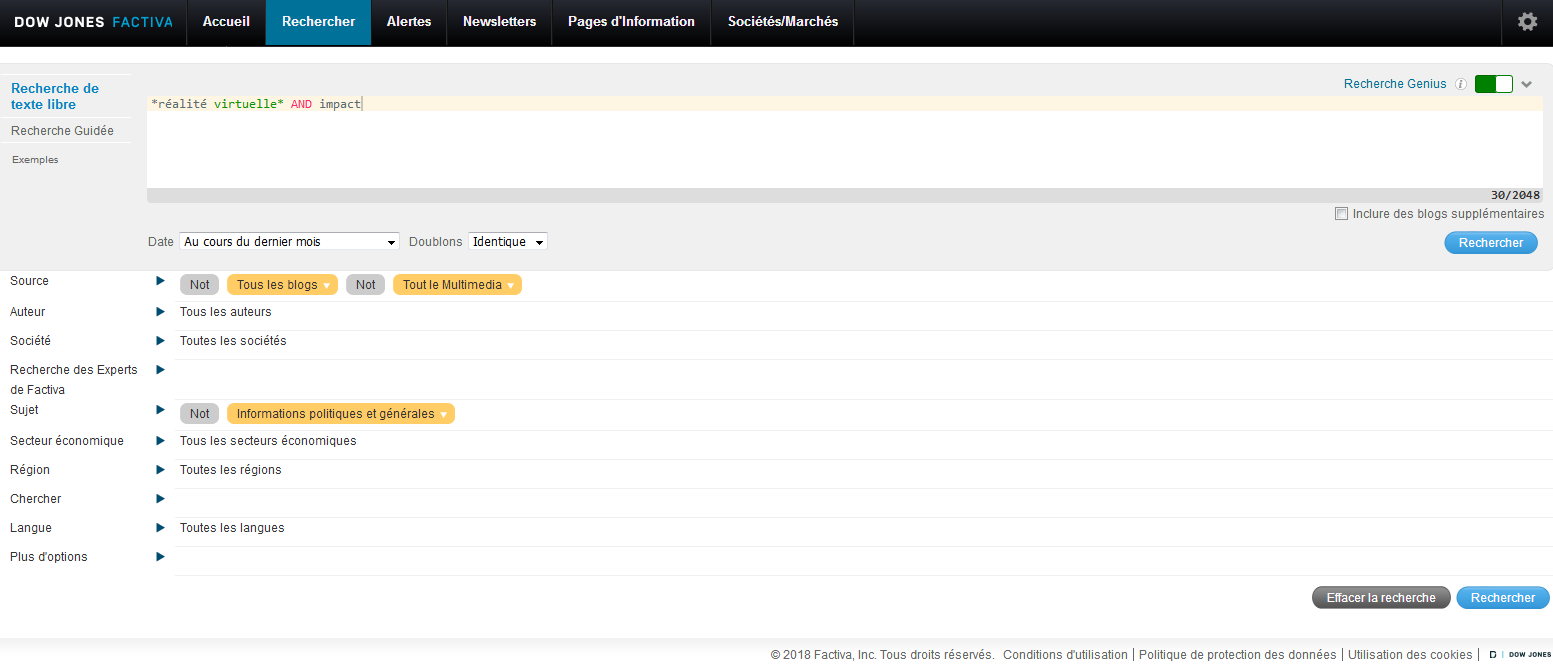Open the Doublons dropdown
The width and height of the screenshot is (1553, 667).
(x=508, y=242)
